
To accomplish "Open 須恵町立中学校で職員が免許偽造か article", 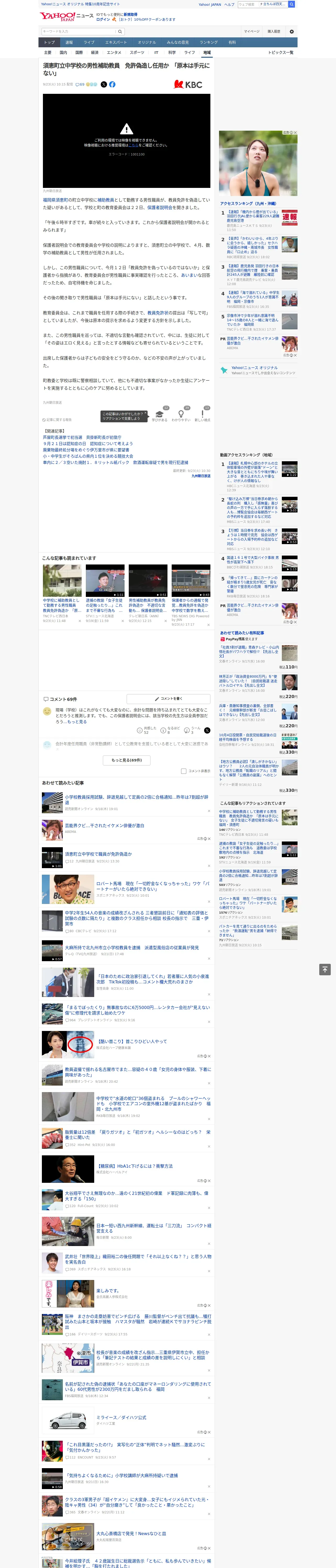I will coord(98,854).
